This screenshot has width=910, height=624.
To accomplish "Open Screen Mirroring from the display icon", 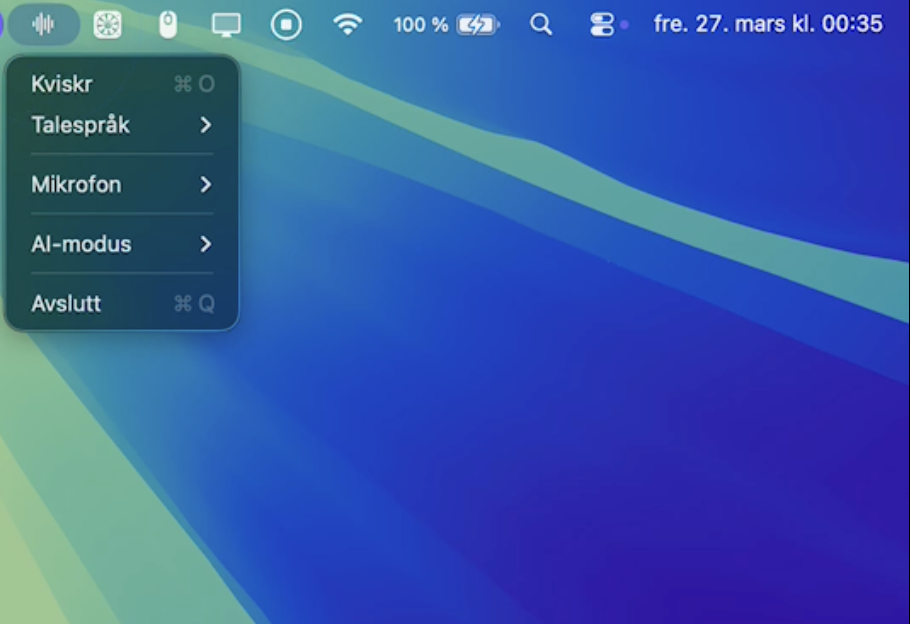I will pos(228,23).
